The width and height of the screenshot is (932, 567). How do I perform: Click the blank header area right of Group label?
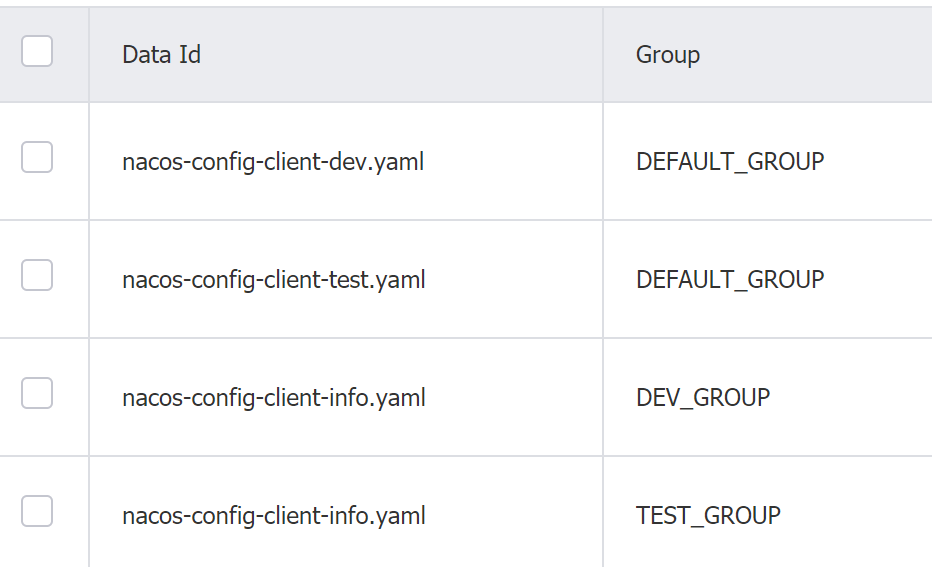[816, 55]
